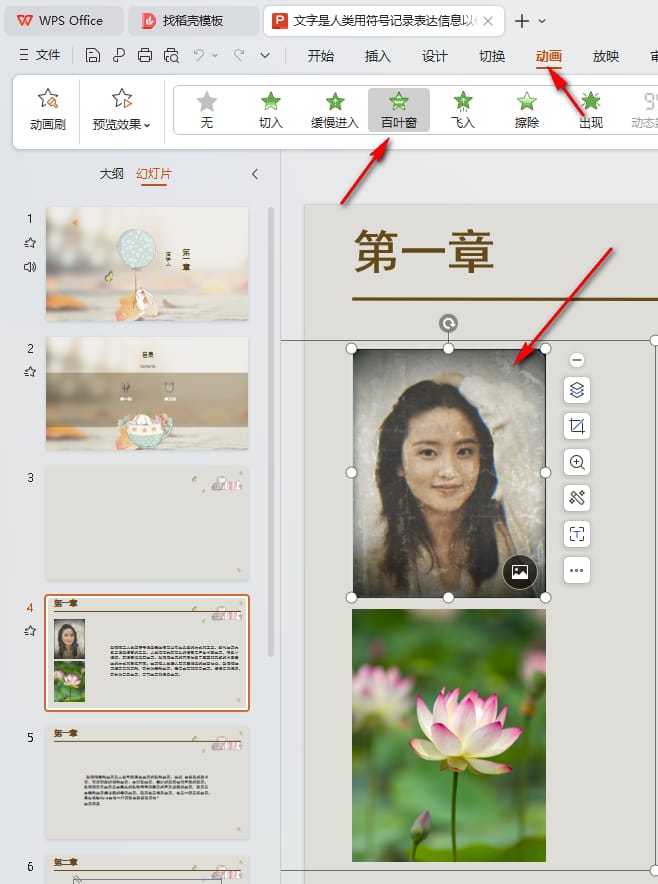Click the 动画刷 animation painter tool
Image resolution: width=658 pixels, height=884 pixels.
click(x=48, y=109)
